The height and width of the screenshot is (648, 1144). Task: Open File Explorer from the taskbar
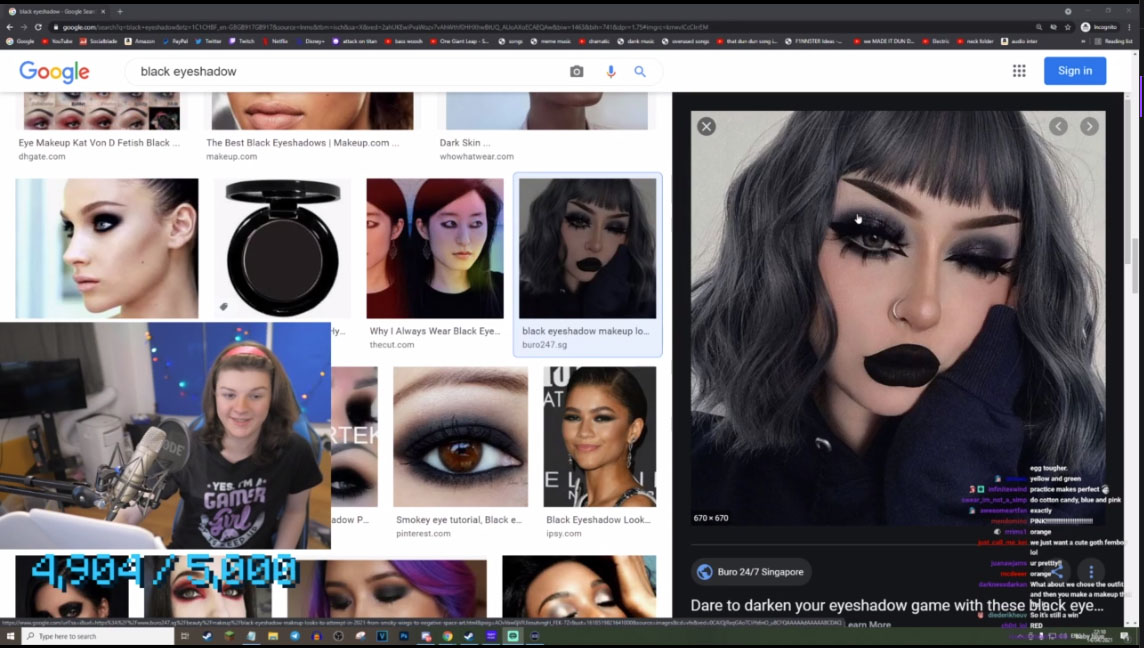273,636
